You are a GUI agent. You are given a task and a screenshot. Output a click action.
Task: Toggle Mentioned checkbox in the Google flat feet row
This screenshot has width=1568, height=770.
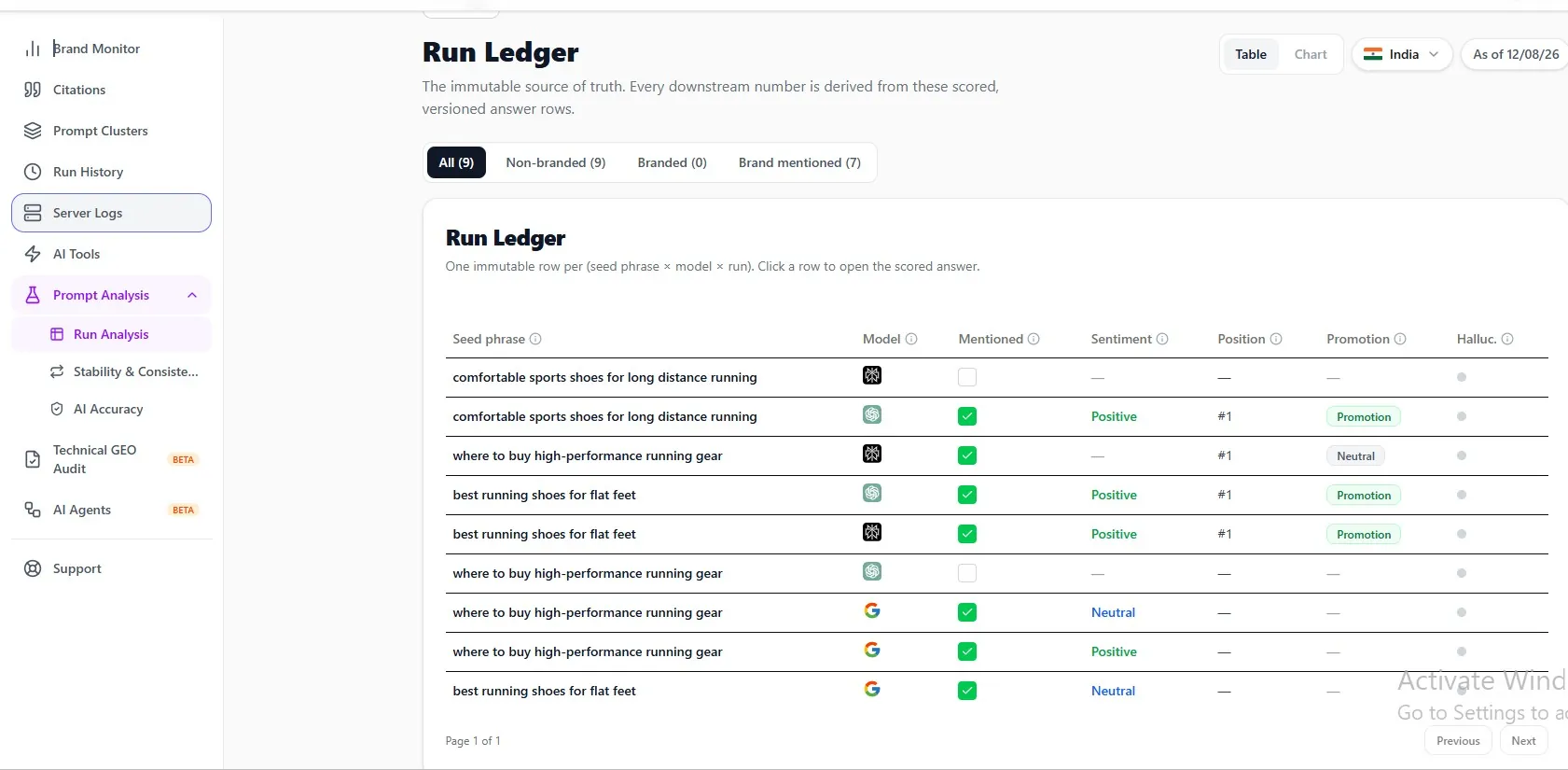click(x=967, y=691)
